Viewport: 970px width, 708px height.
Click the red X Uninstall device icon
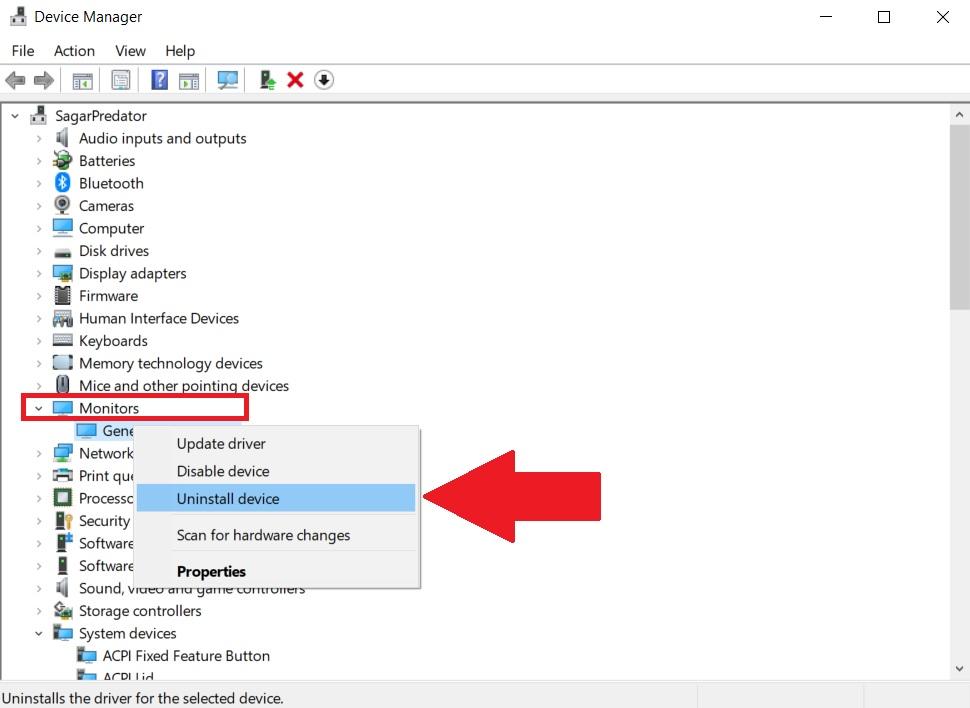coord(295,80)
